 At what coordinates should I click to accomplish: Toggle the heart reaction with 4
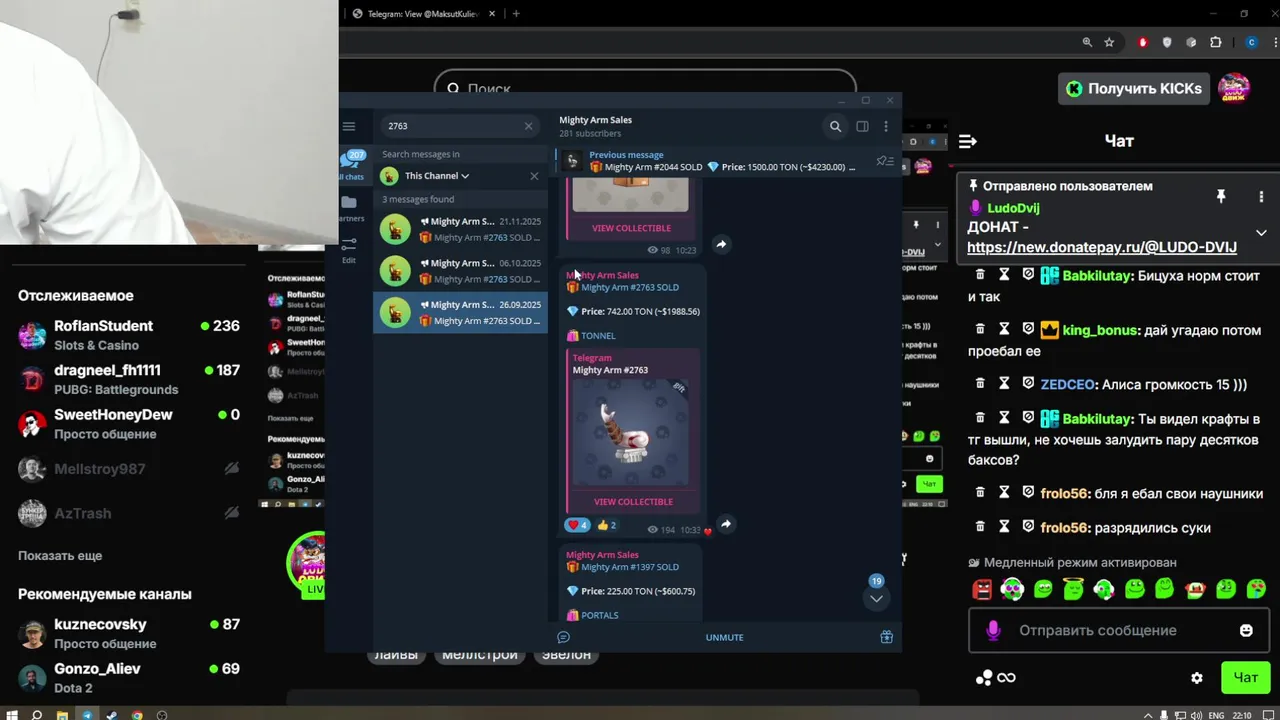(x=578, y=525)
